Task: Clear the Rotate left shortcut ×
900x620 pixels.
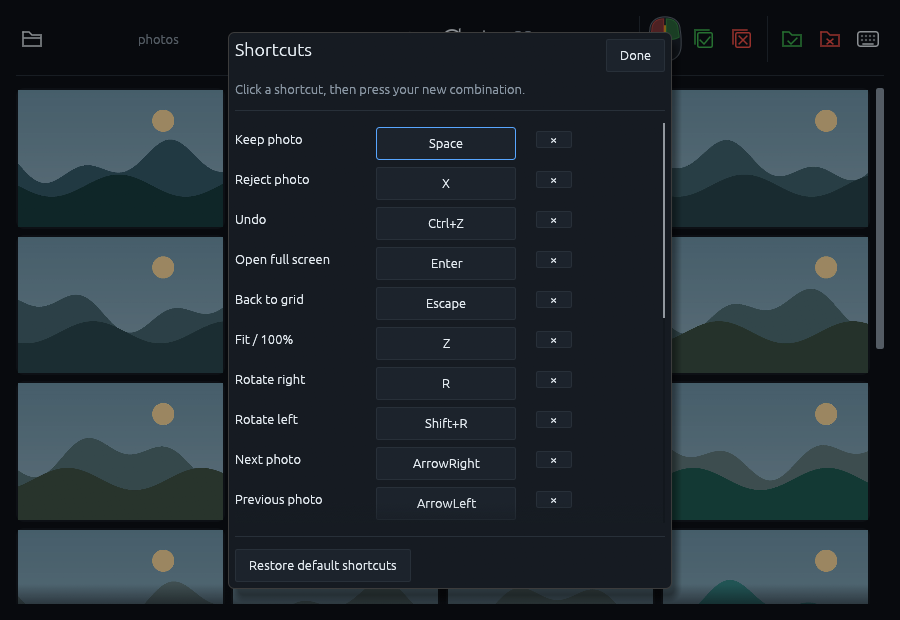Action: click(553, 420)
